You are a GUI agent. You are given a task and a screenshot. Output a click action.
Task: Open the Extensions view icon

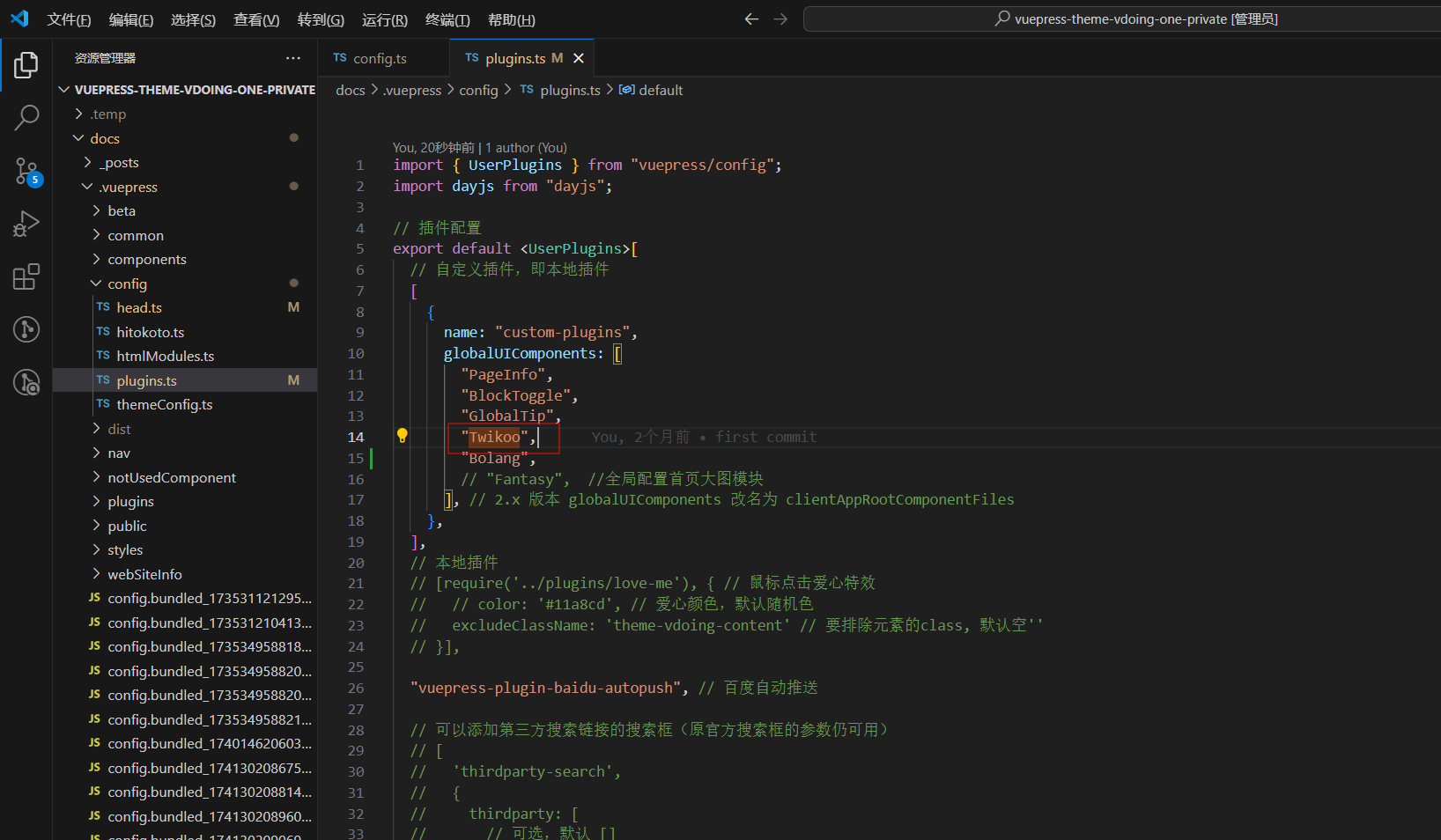26,276
